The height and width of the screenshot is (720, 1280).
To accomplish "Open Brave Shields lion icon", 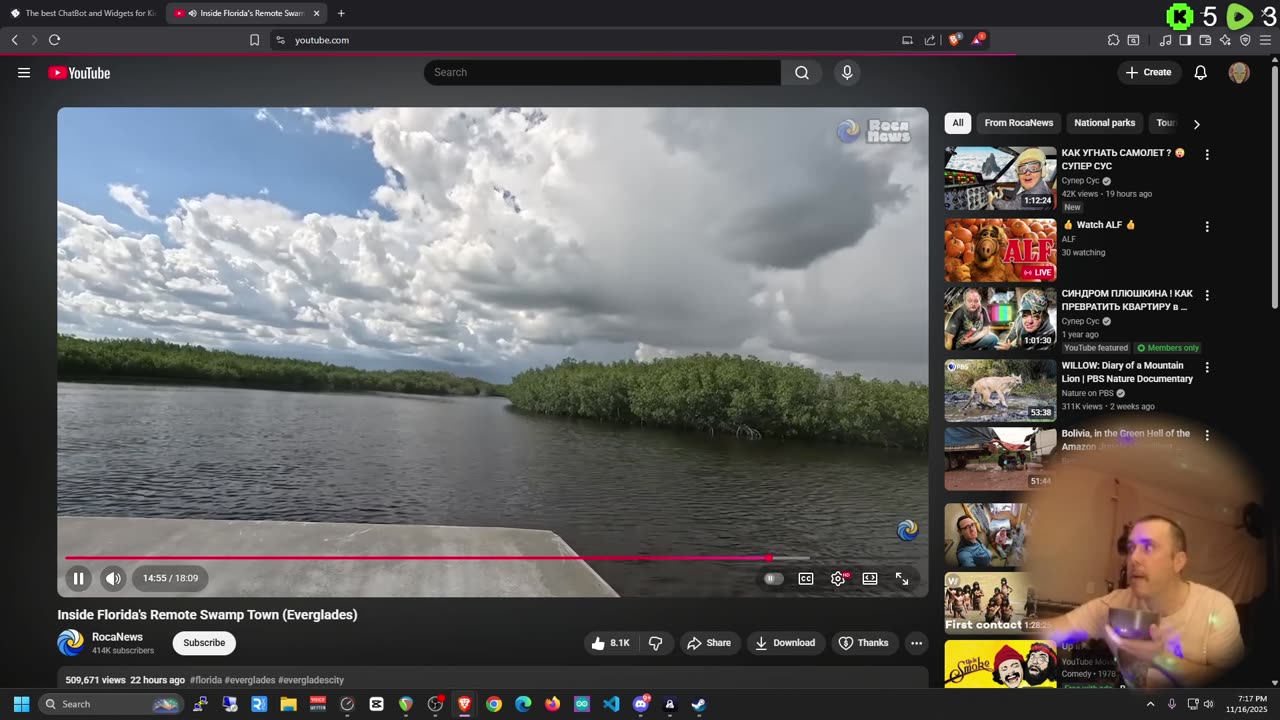I will pos(955,40).
